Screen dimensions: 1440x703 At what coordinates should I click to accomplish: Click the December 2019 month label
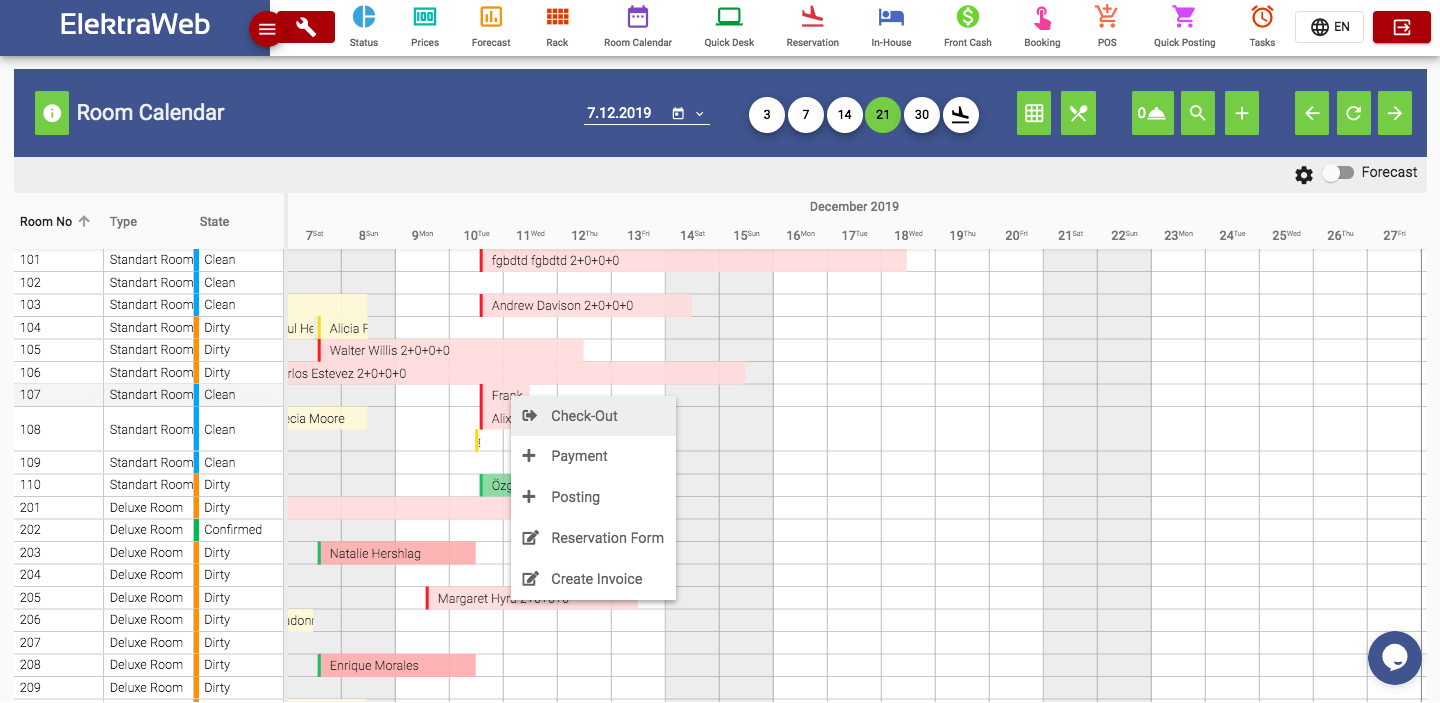coord(854,207)
